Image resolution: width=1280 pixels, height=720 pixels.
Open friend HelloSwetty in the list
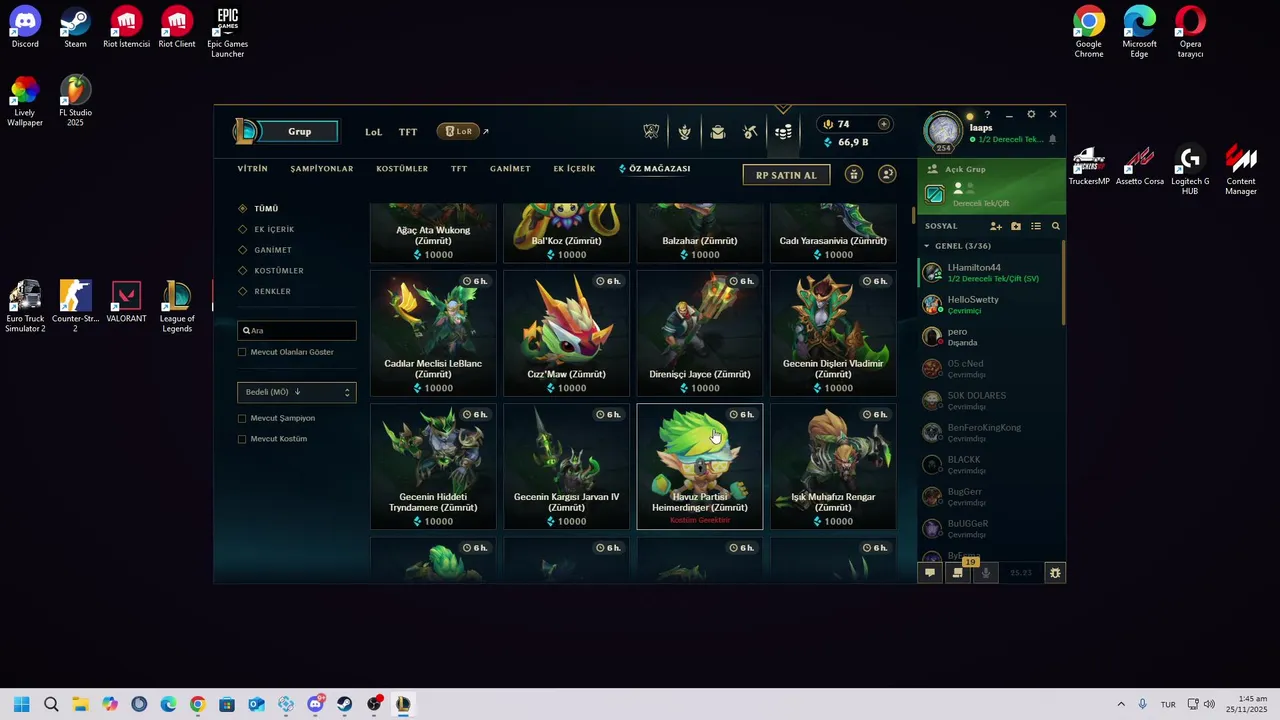click(x=990, y=304)
